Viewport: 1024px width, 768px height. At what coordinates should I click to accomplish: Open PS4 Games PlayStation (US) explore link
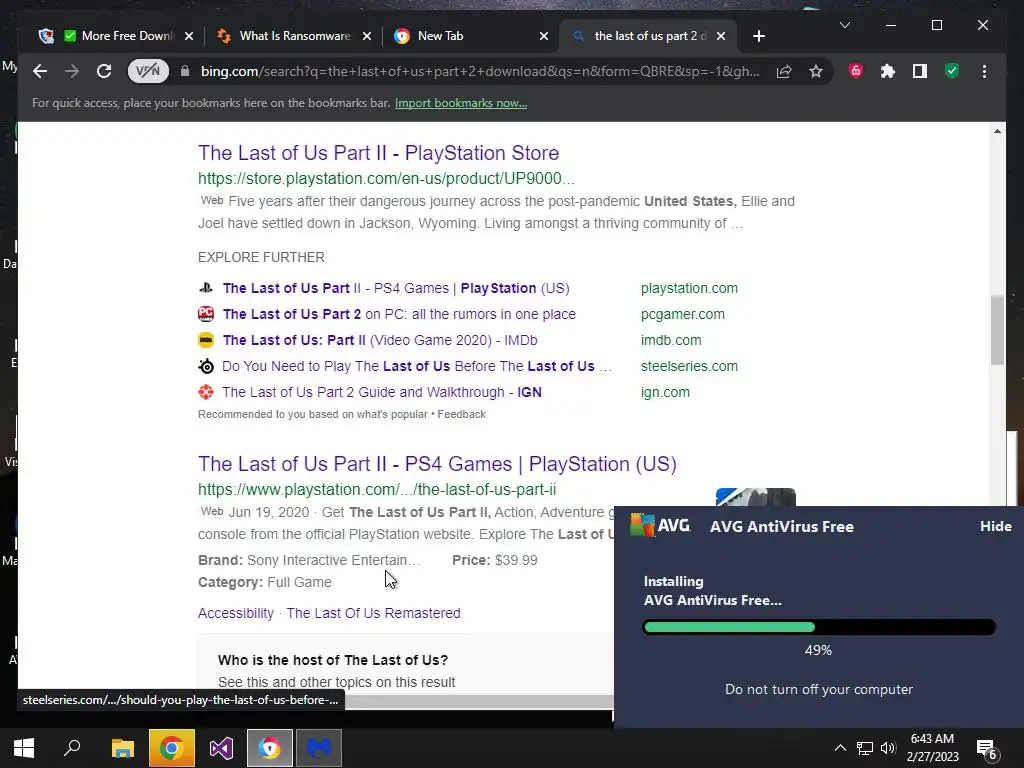click(396, 288)
